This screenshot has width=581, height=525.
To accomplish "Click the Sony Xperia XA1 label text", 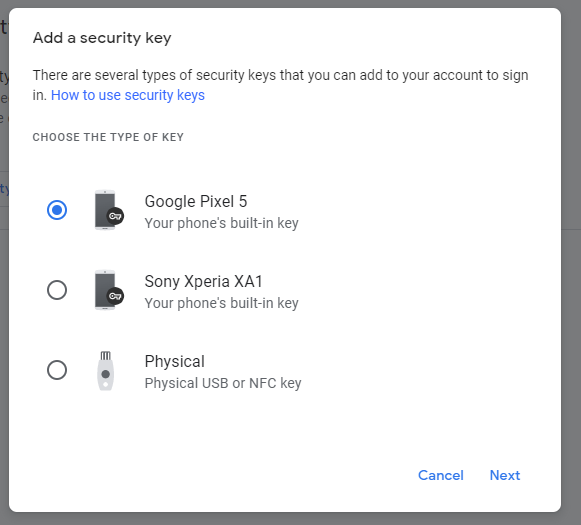I will pos(203,282).
